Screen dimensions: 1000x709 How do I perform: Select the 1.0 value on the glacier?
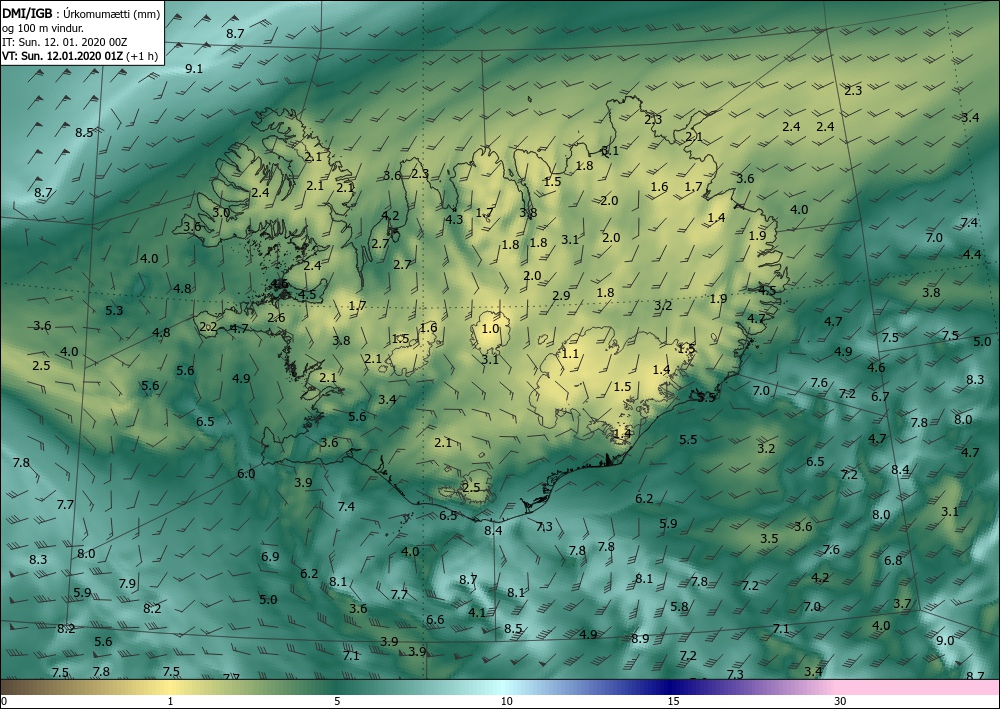coord(490,329)
